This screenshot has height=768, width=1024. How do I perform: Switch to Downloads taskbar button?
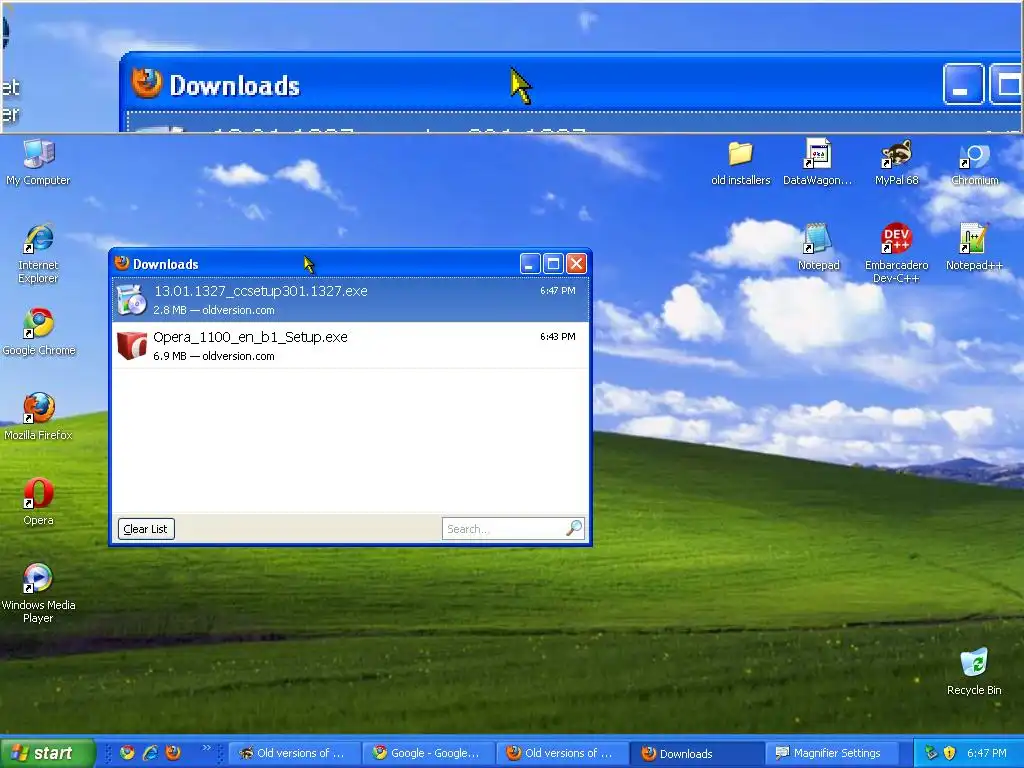tap(697, 753)
